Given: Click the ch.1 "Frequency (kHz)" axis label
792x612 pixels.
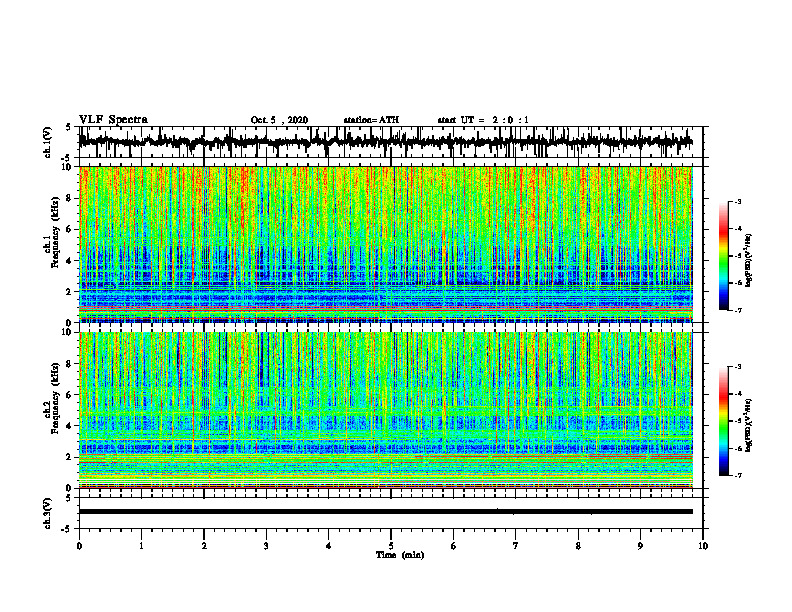Looking at the screenshot, I should [x=55, y=232].
